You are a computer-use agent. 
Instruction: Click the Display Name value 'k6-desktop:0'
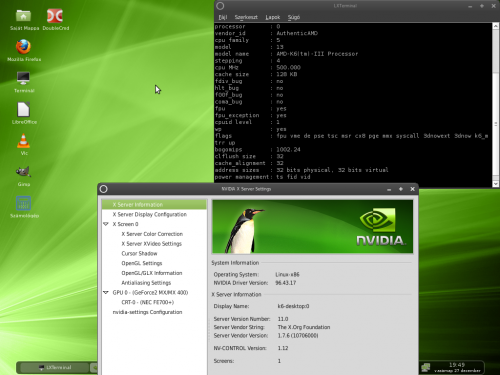click(293, 306)
